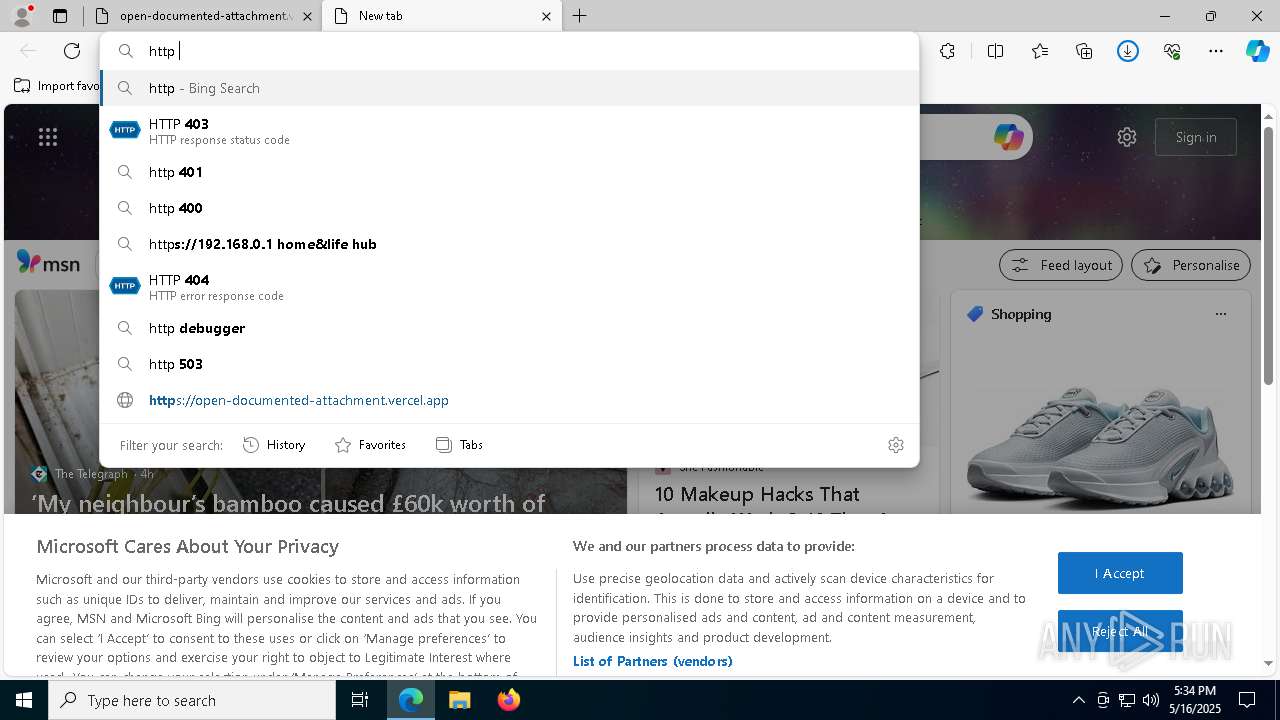Open the MSN apps grid icon
Viewport: 1280px width, 720px height.
click(x=48, y=137)
